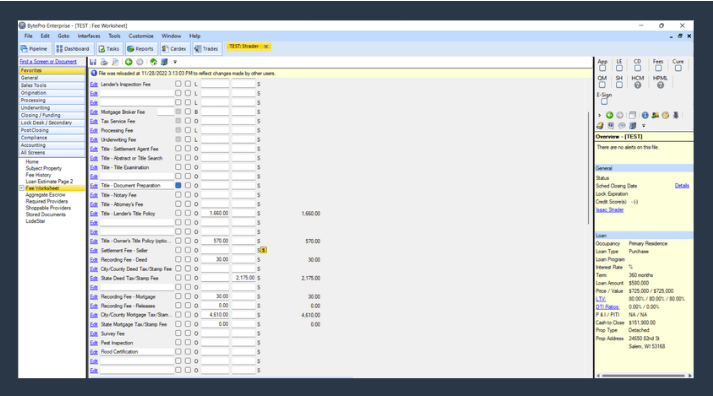Viewport: 713px width, 396px height.
Task: Click the Find a Screen or Document link
Action: coord(48,61)
